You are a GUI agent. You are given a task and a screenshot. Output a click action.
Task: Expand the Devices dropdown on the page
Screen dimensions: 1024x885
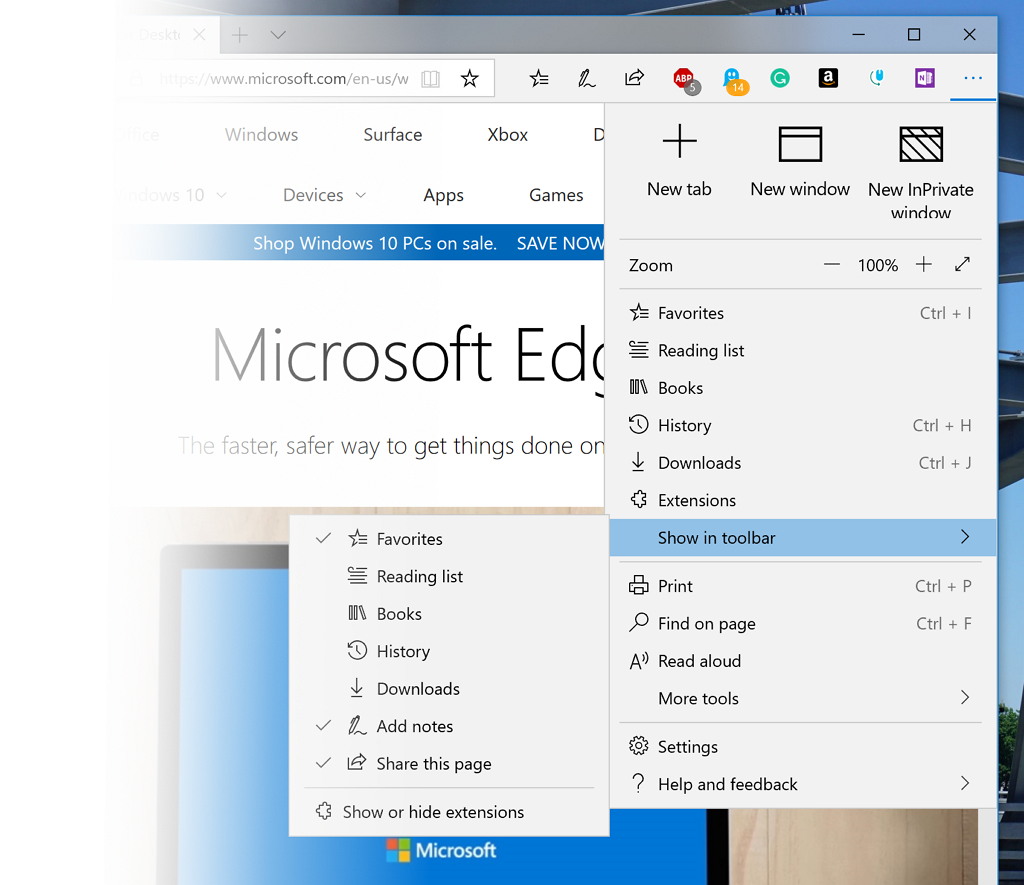324,195
